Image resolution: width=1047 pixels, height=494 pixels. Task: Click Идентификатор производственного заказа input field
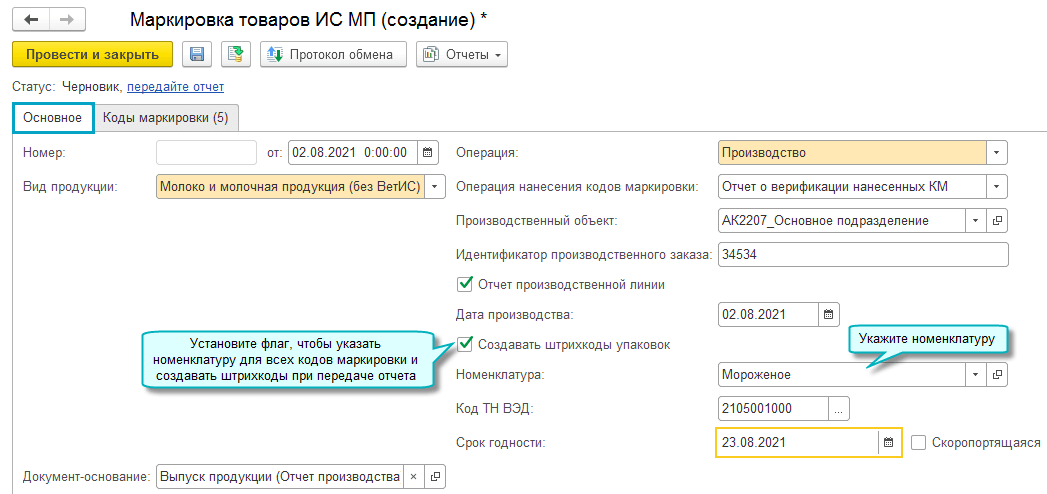(861, 255)
